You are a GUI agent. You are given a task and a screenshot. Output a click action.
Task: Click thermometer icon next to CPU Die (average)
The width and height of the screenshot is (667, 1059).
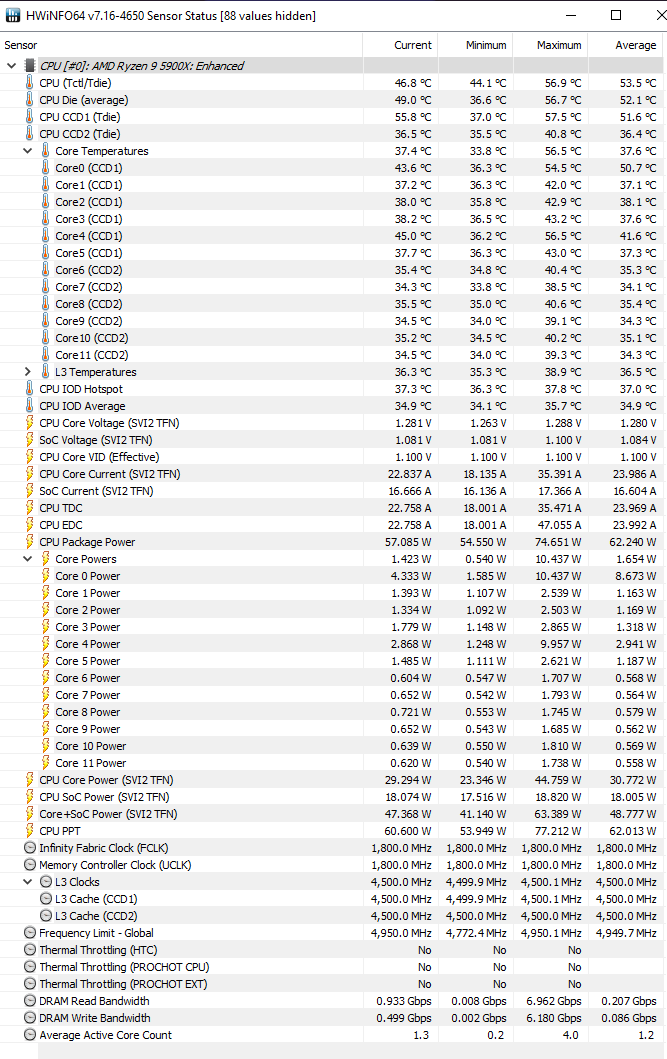pos(29,100)
